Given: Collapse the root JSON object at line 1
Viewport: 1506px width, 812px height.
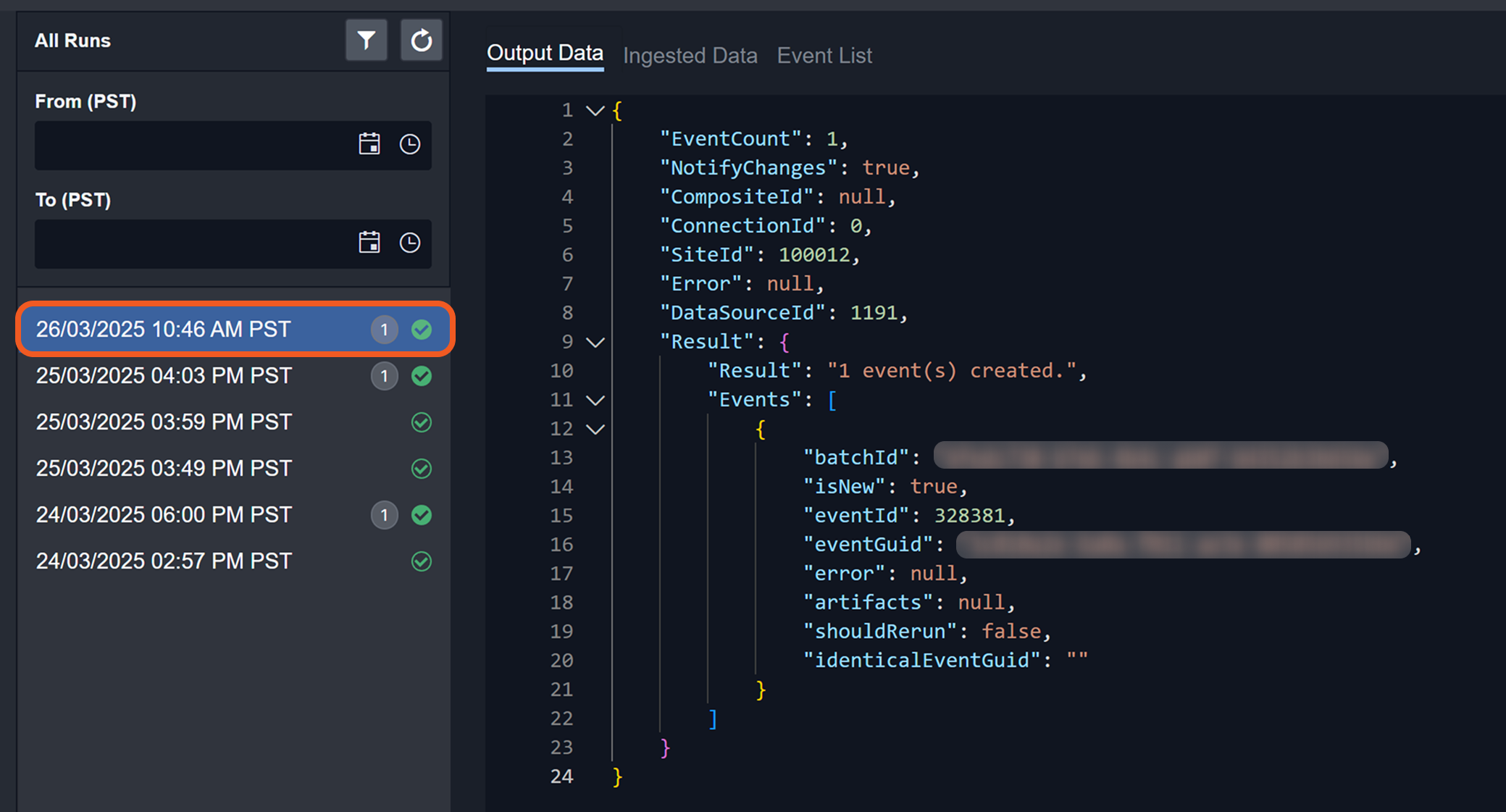Looking at the screenshot, I should tap(595, 111).
